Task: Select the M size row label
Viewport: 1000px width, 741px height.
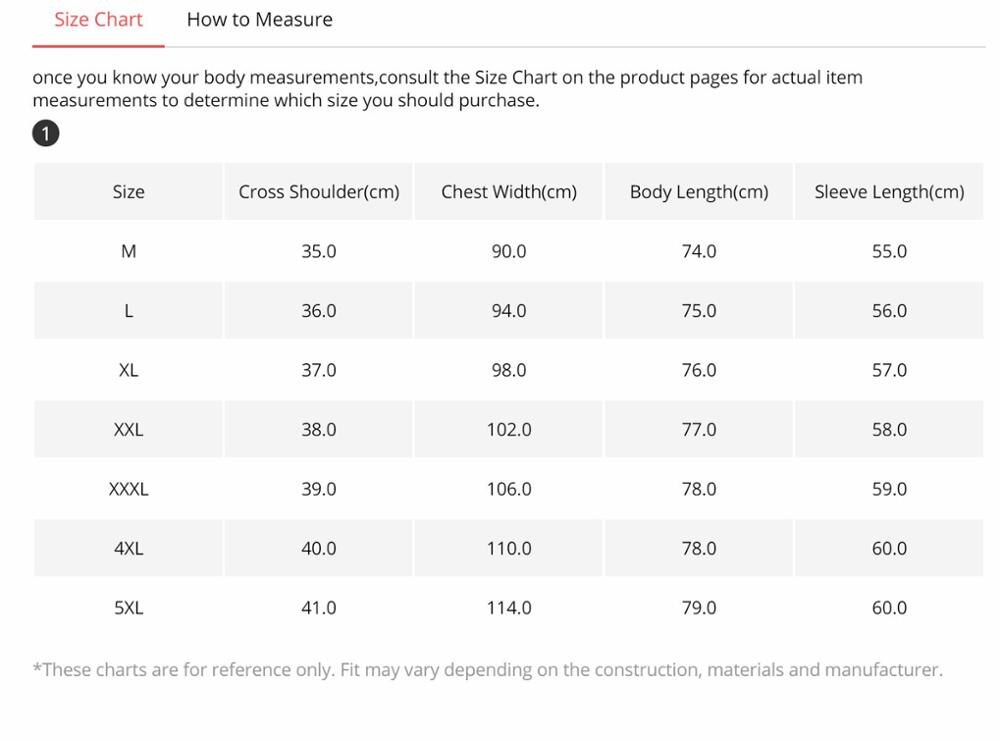Action: click(x=128, y=251)
